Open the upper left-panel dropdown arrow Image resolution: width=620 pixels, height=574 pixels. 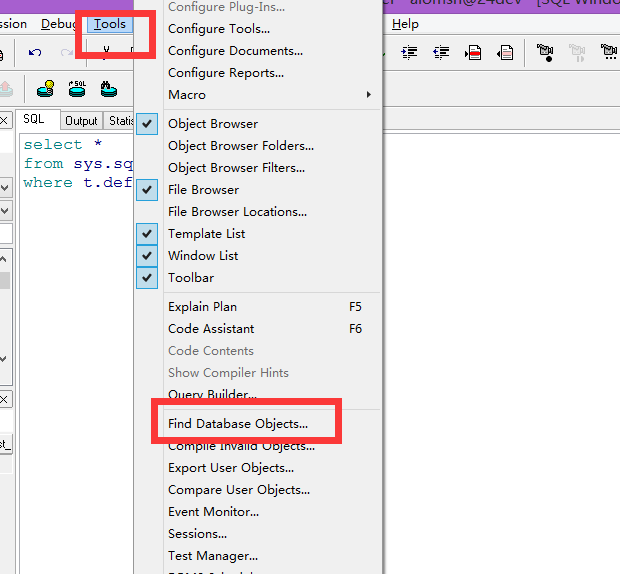pyautogui.click(x=5, y=188)
